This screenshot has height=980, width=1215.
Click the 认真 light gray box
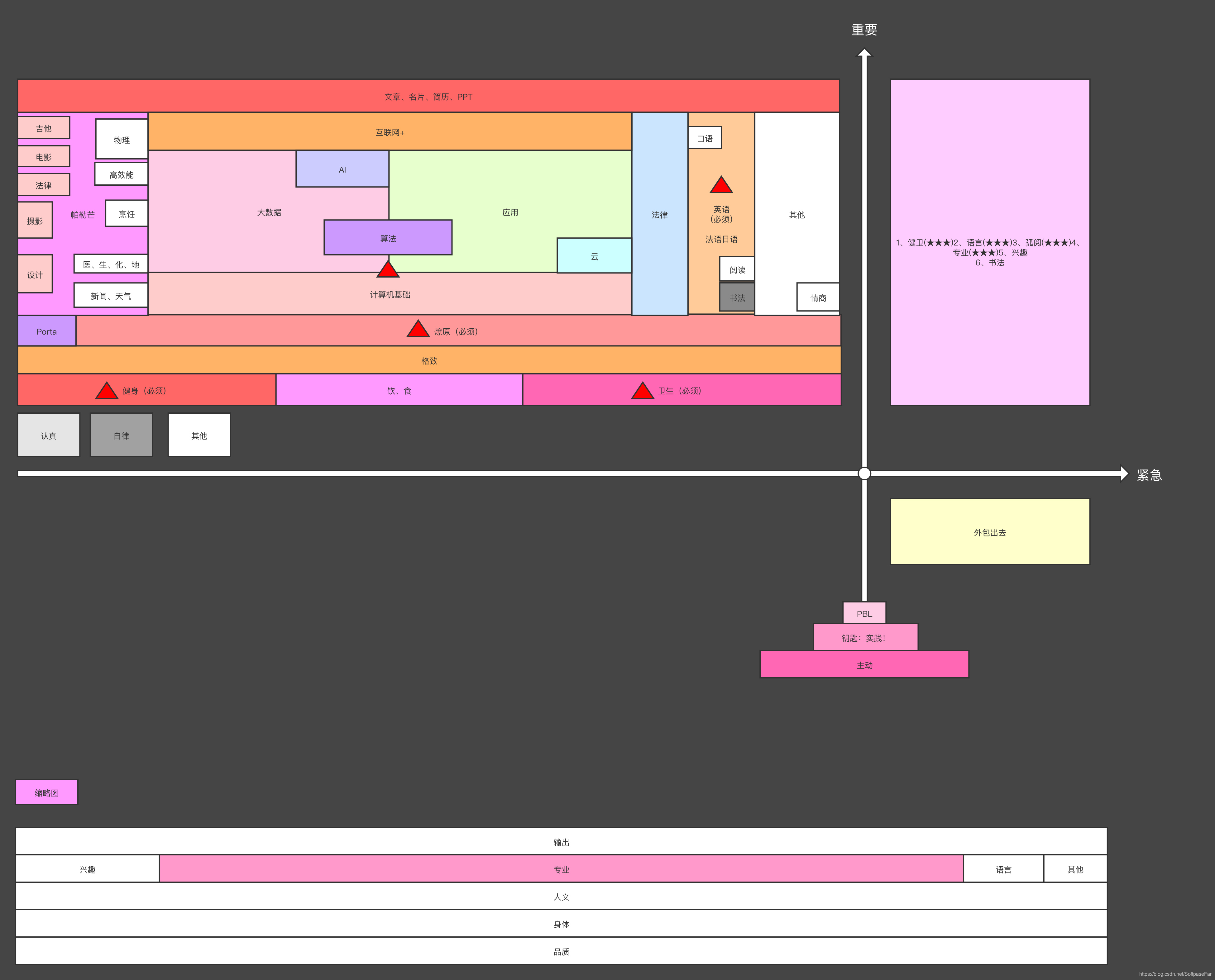coord(49,435)
